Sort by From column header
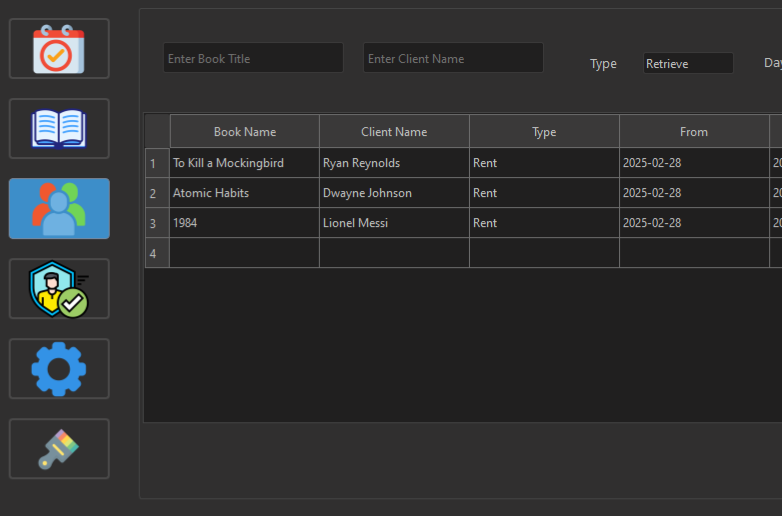Viewport: 782px width, 516px height. pyautogui.click(x=694, y=132)
